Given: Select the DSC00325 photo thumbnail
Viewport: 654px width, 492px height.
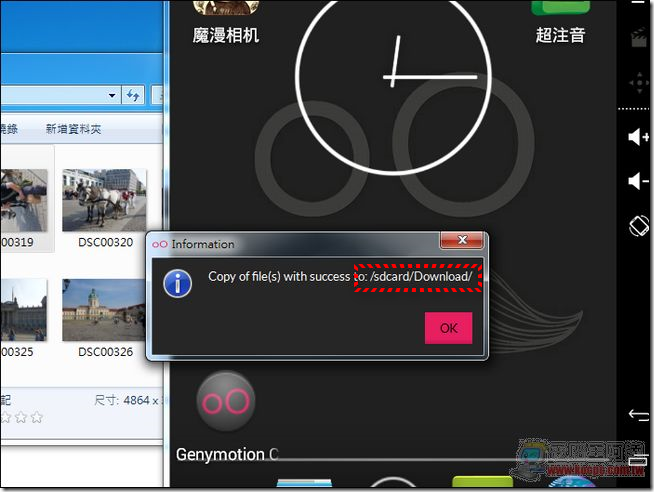Looking at the screenshot, I should (24, 311).
